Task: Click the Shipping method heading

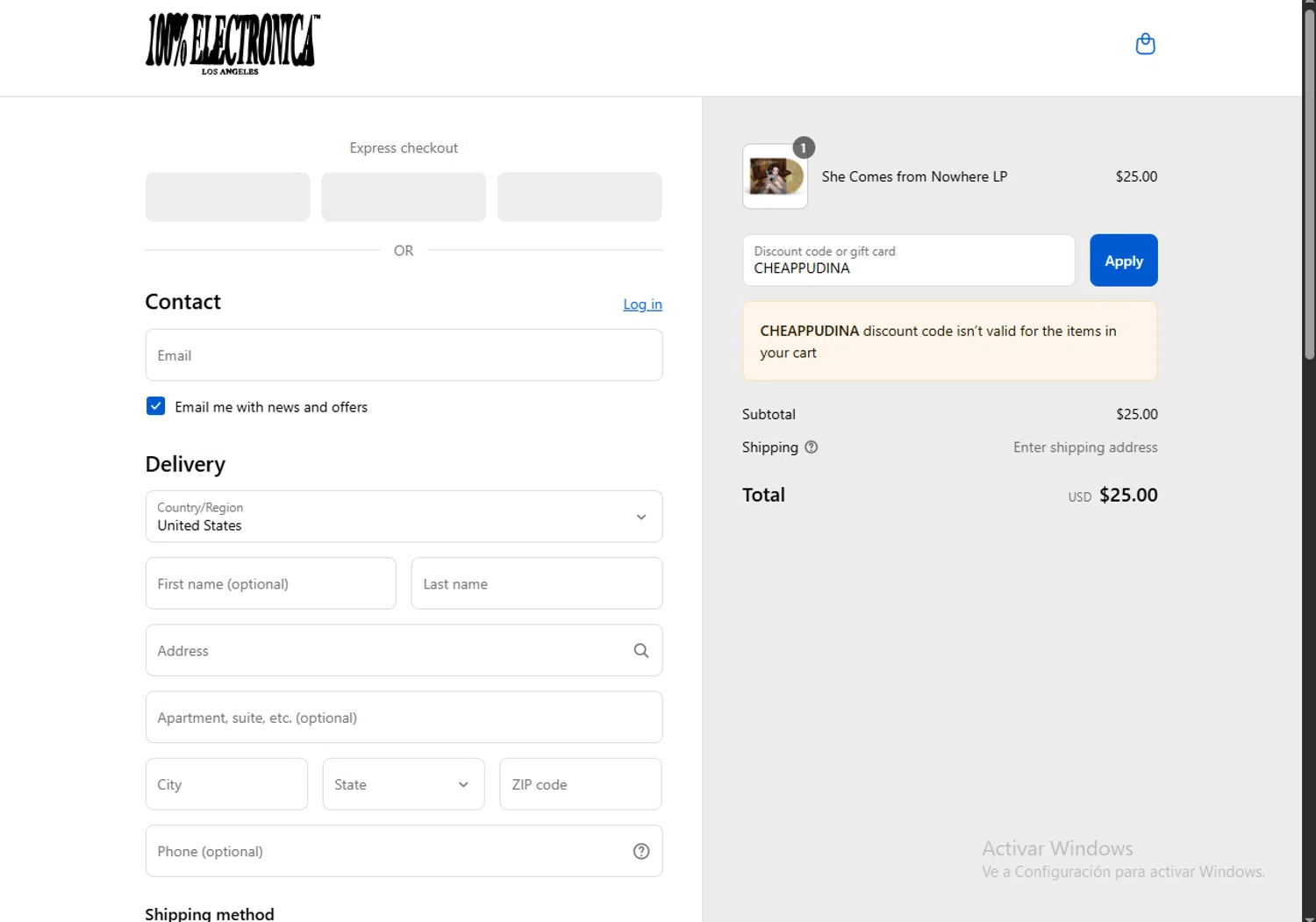Action: point(210,913)
